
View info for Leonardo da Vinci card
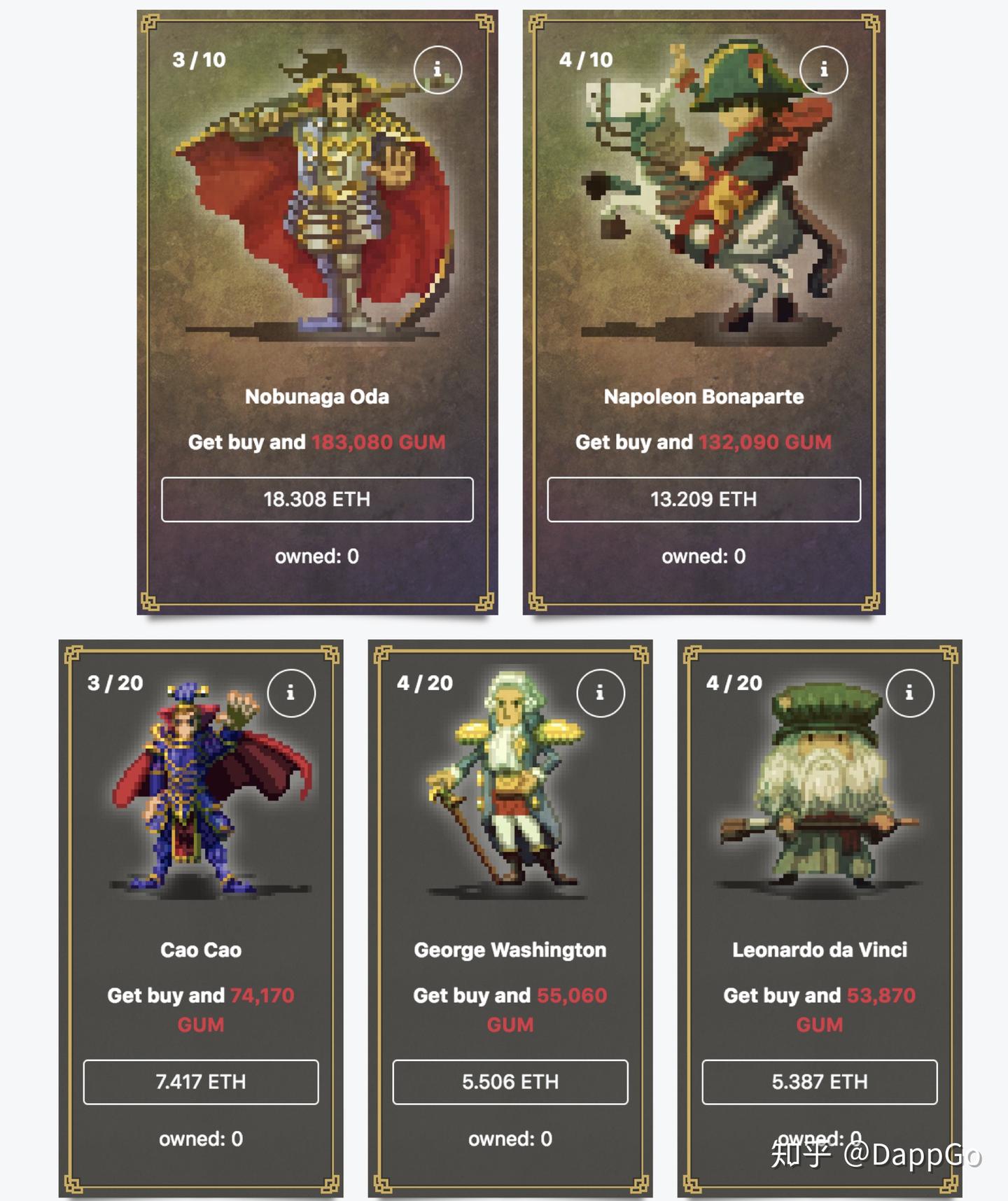(x=910, y=693)
